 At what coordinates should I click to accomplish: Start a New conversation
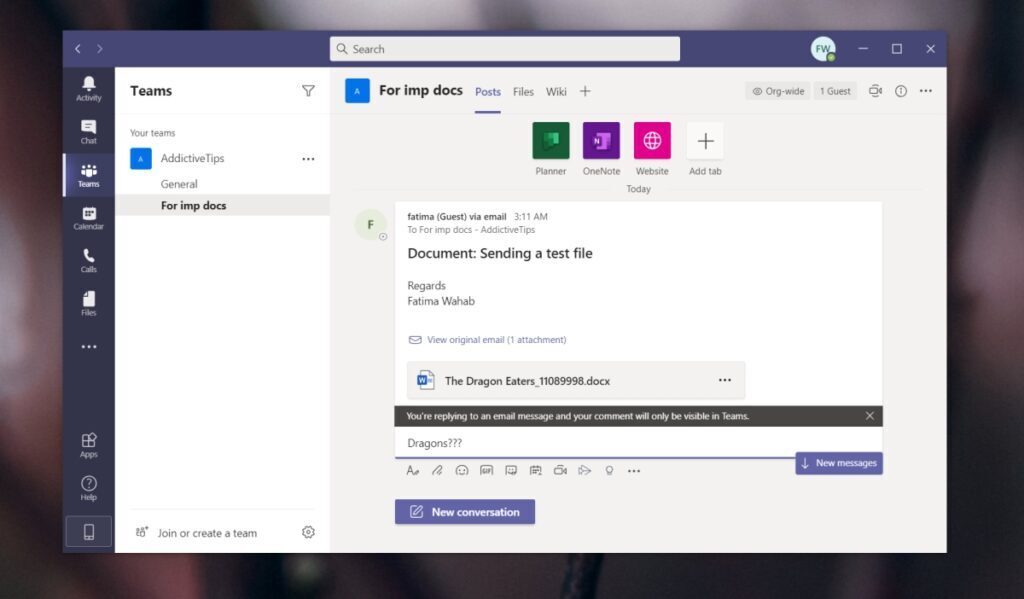click(464, 511)
